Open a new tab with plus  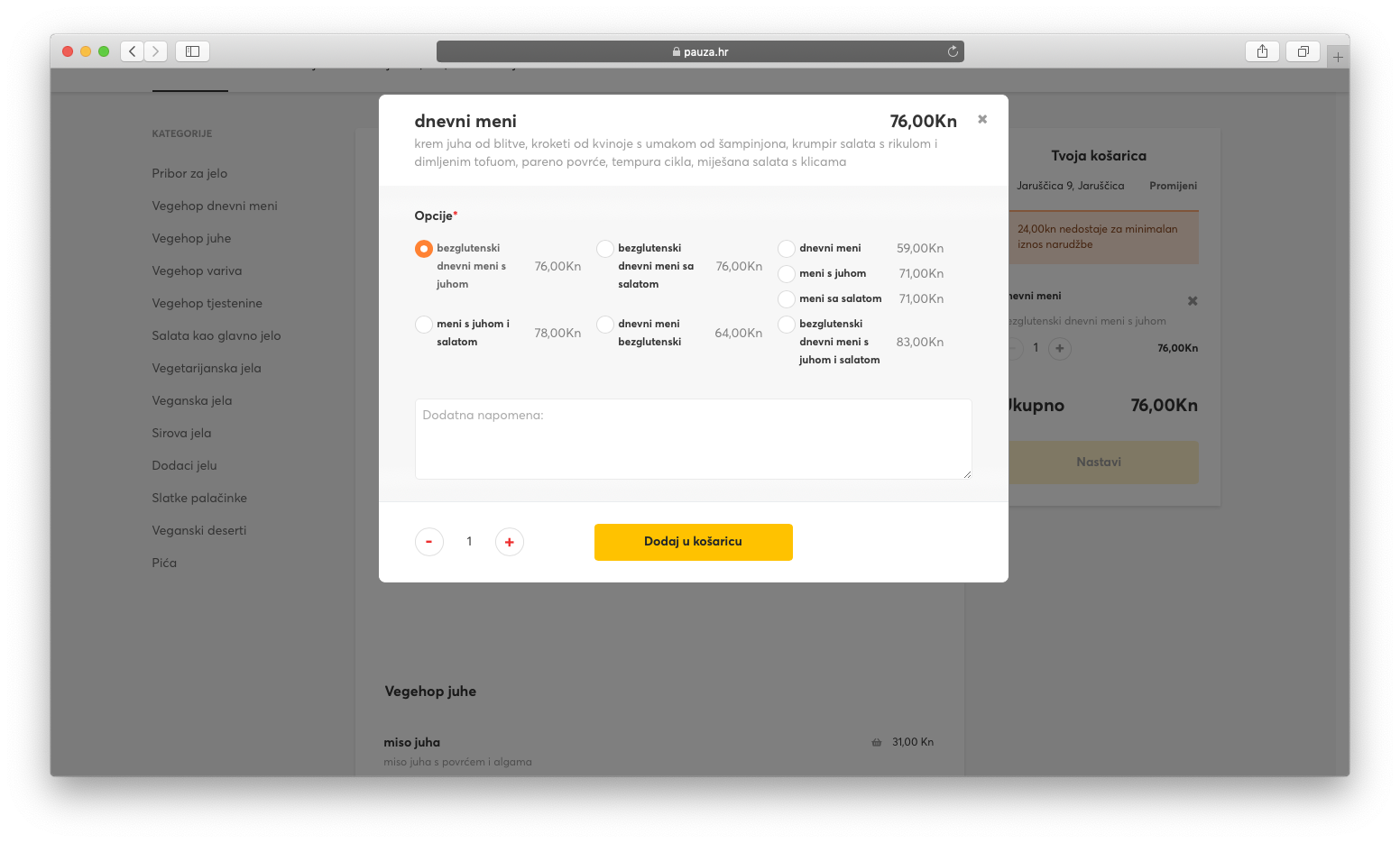(x=1338, y=57)
